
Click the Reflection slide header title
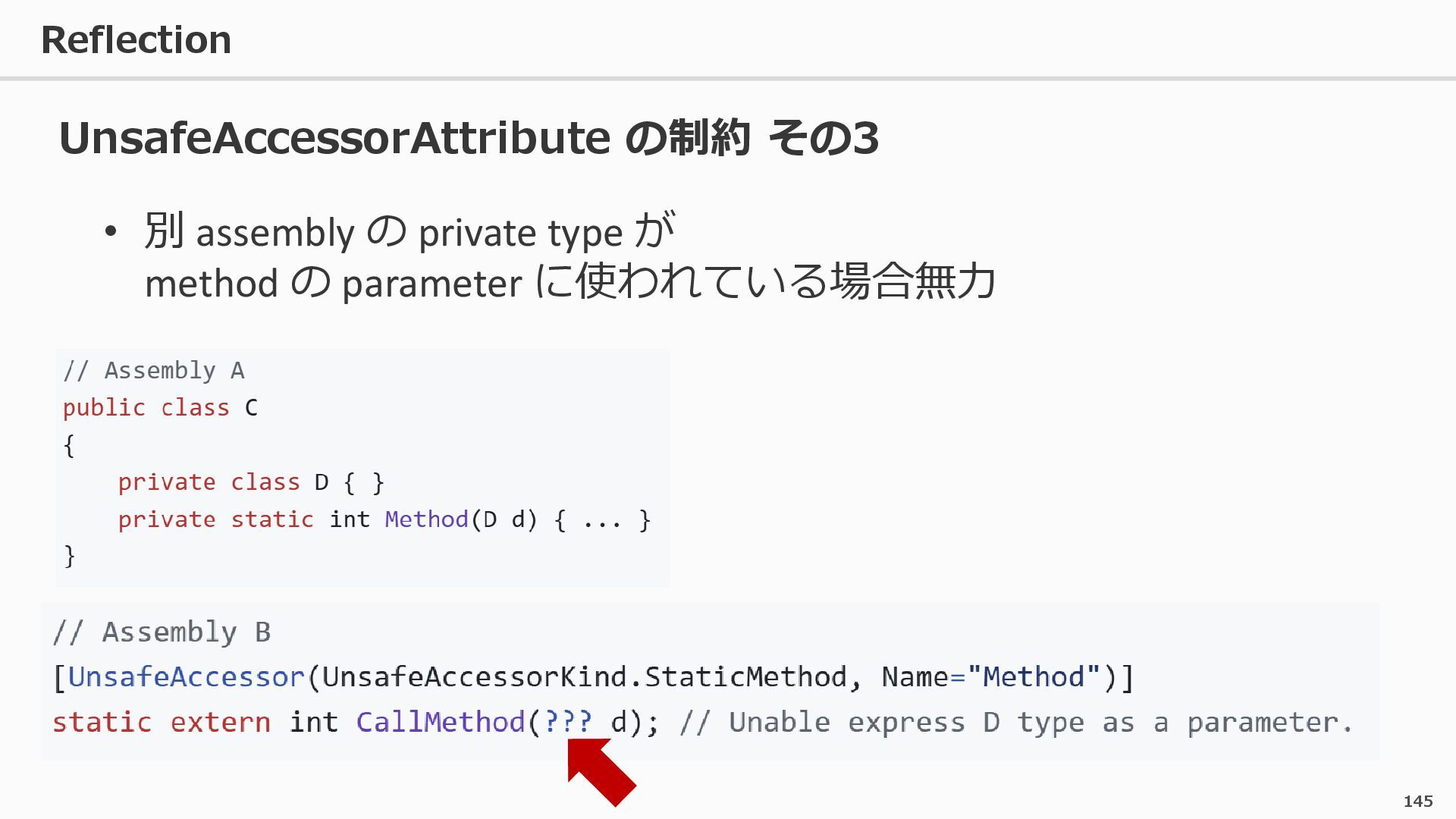[136, 39]
